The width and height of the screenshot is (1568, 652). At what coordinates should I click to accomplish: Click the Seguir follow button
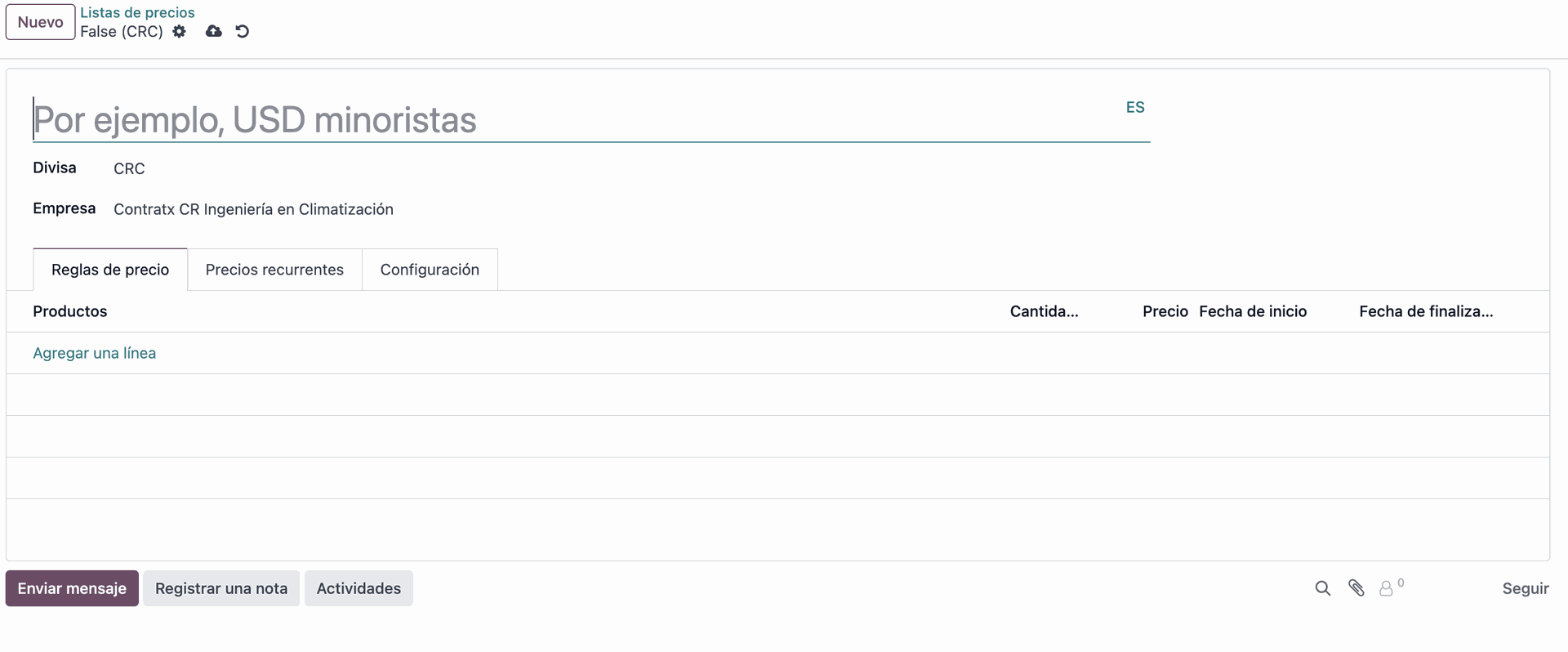coord(1526,588)
